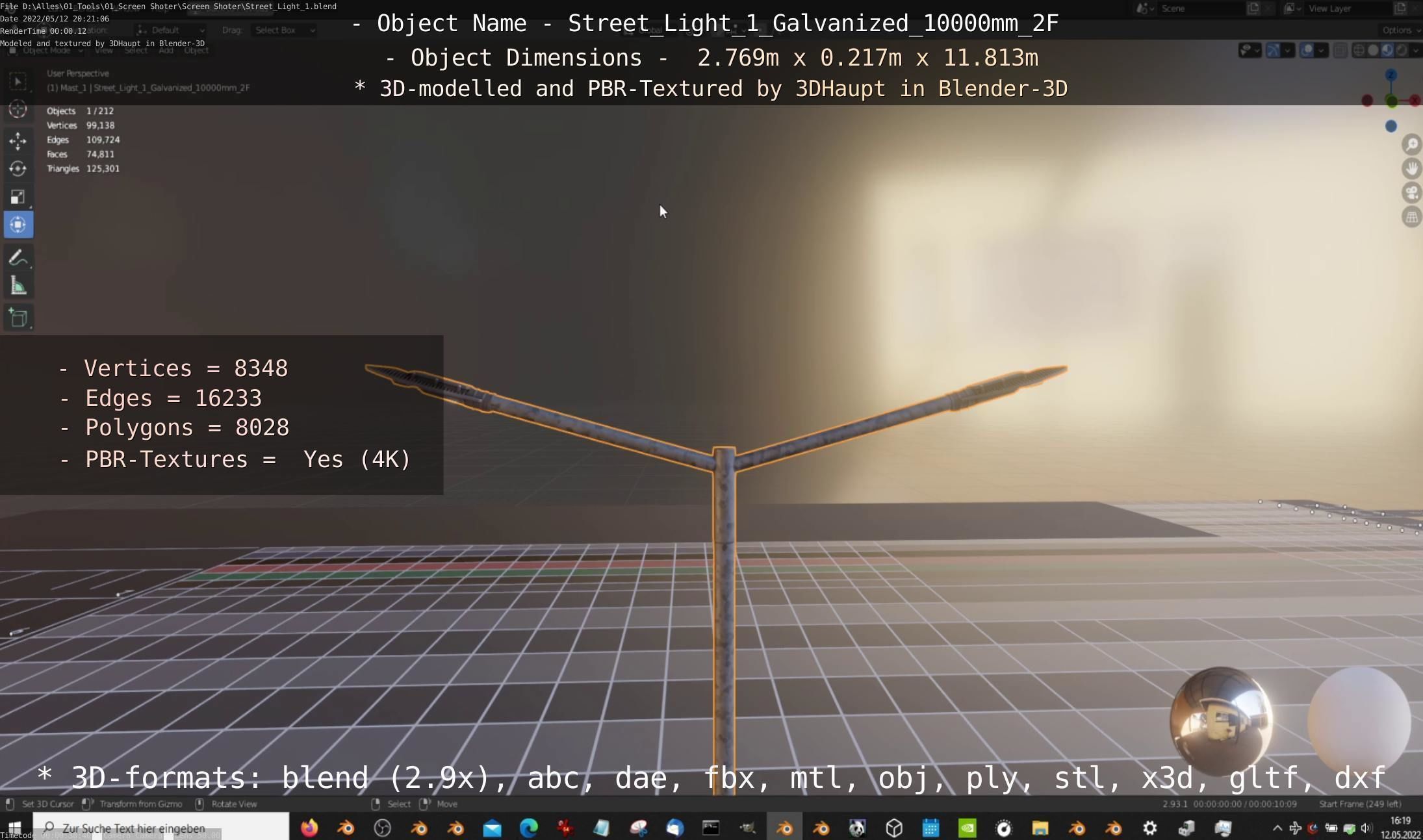This screenshot has width=1423, height=840.
Task: Switch perspective/orthographic grid gizmo
Action: pyautogui.click(x=1411, y=217)
